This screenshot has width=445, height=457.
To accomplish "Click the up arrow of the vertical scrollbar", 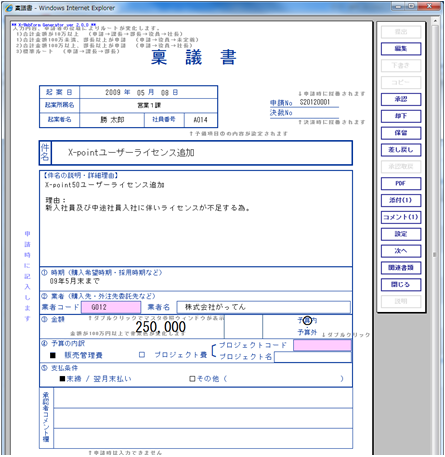I will click(x=435, y=21).
